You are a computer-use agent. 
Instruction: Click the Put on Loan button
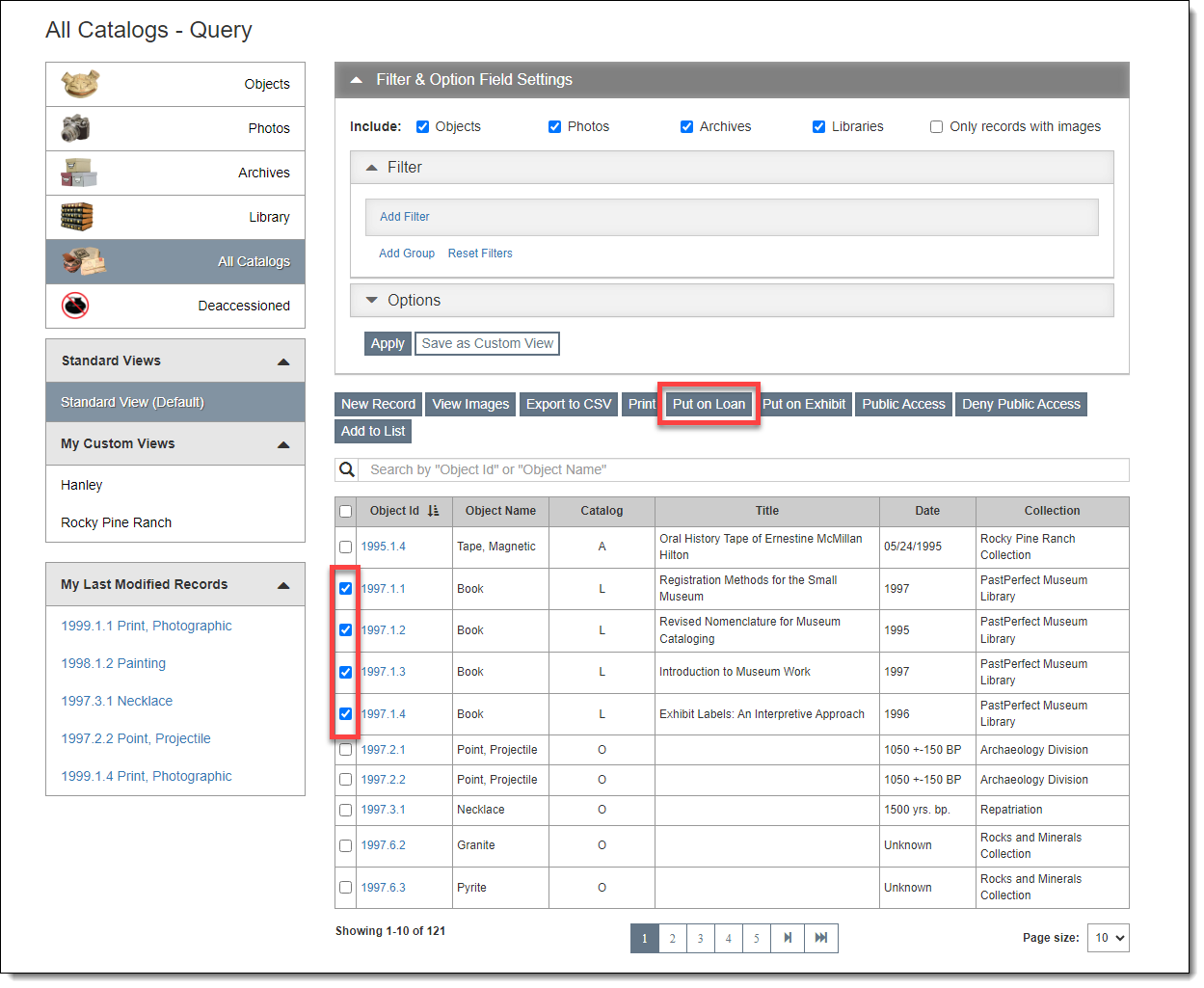(x=709, y=404)
